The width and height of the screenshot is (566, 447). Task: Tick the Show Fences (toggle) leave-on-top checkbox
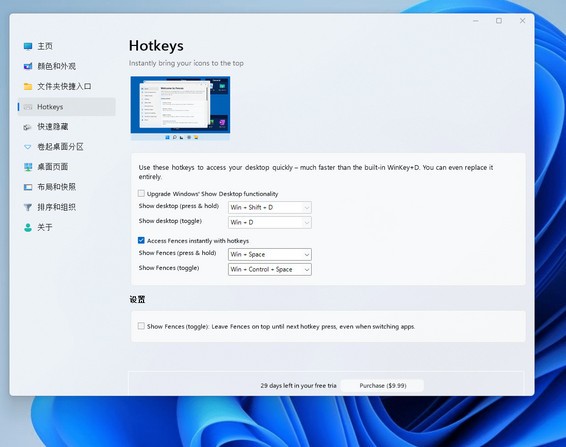[141, 326]
